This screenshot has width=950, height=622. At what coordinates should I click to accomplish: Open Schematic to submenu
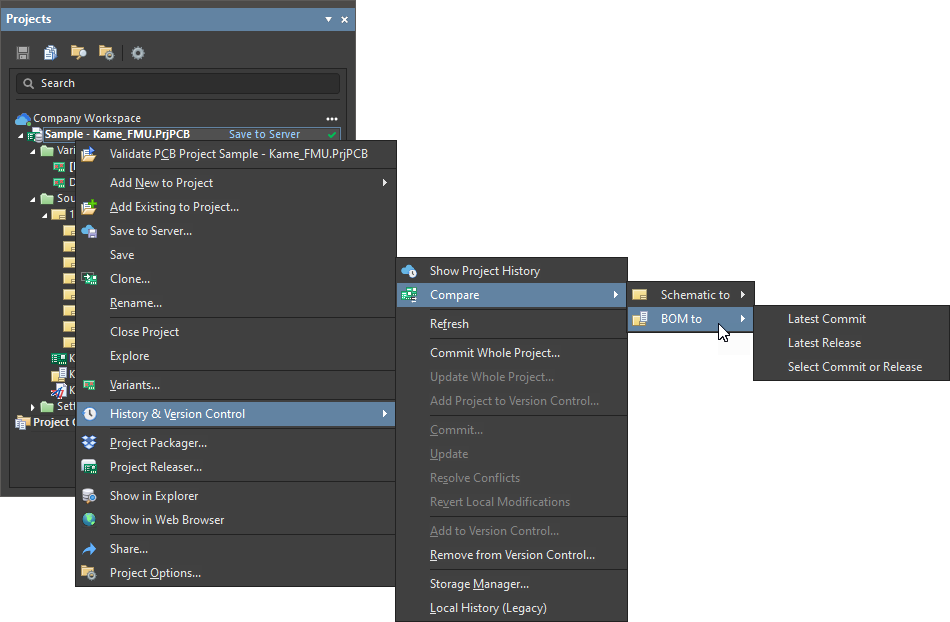tap(694, 295)
